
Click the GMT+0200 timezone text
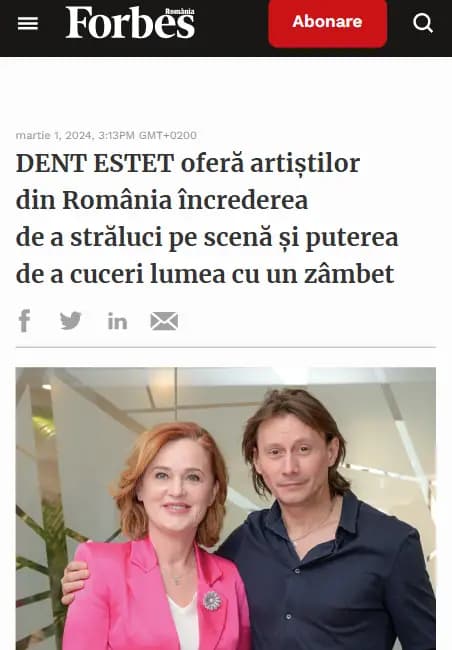(x=168, y=135)
